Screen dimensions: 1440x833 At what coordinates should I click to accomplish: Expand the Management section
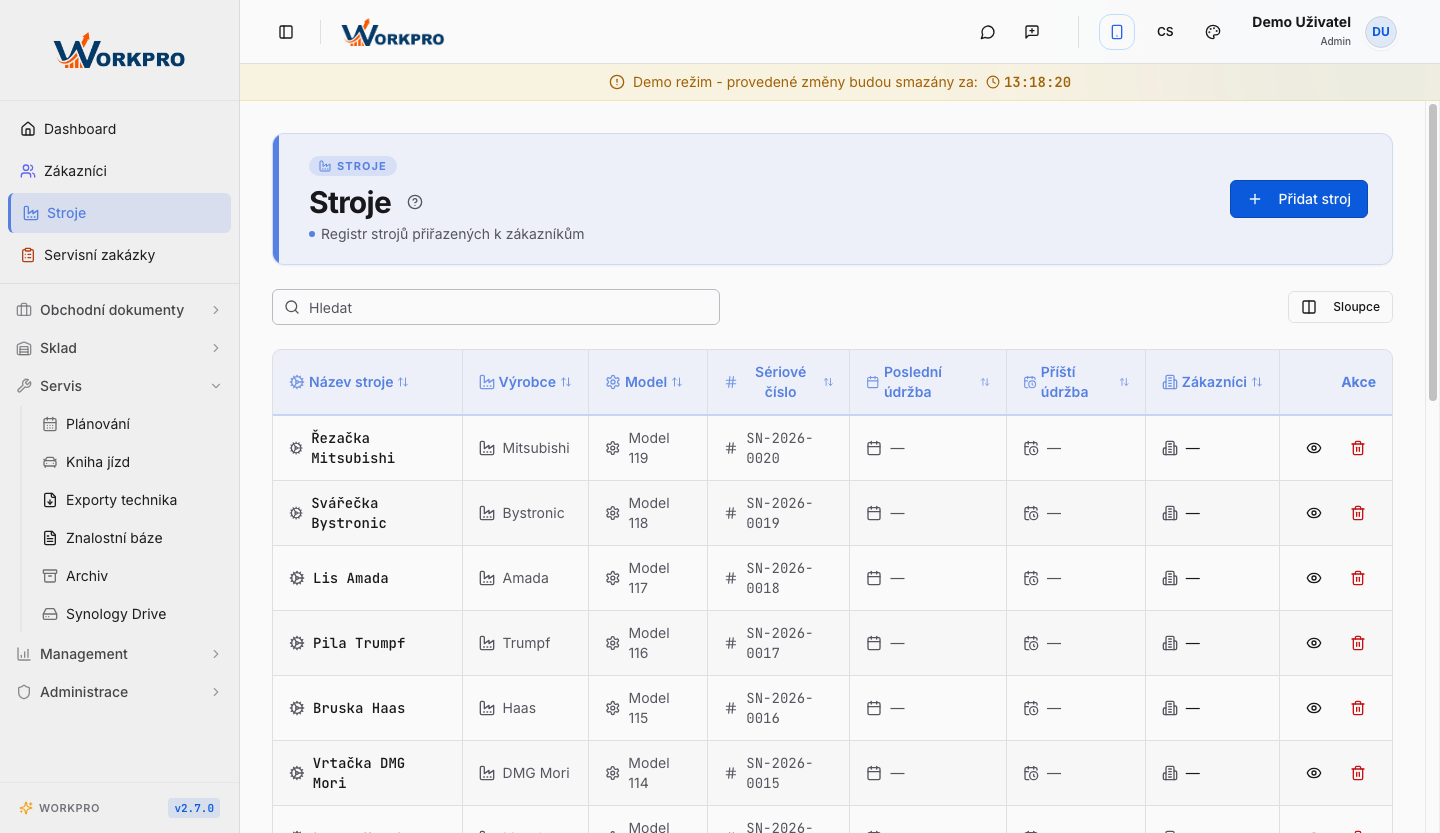pyautogui.click(x=120, y=654)
